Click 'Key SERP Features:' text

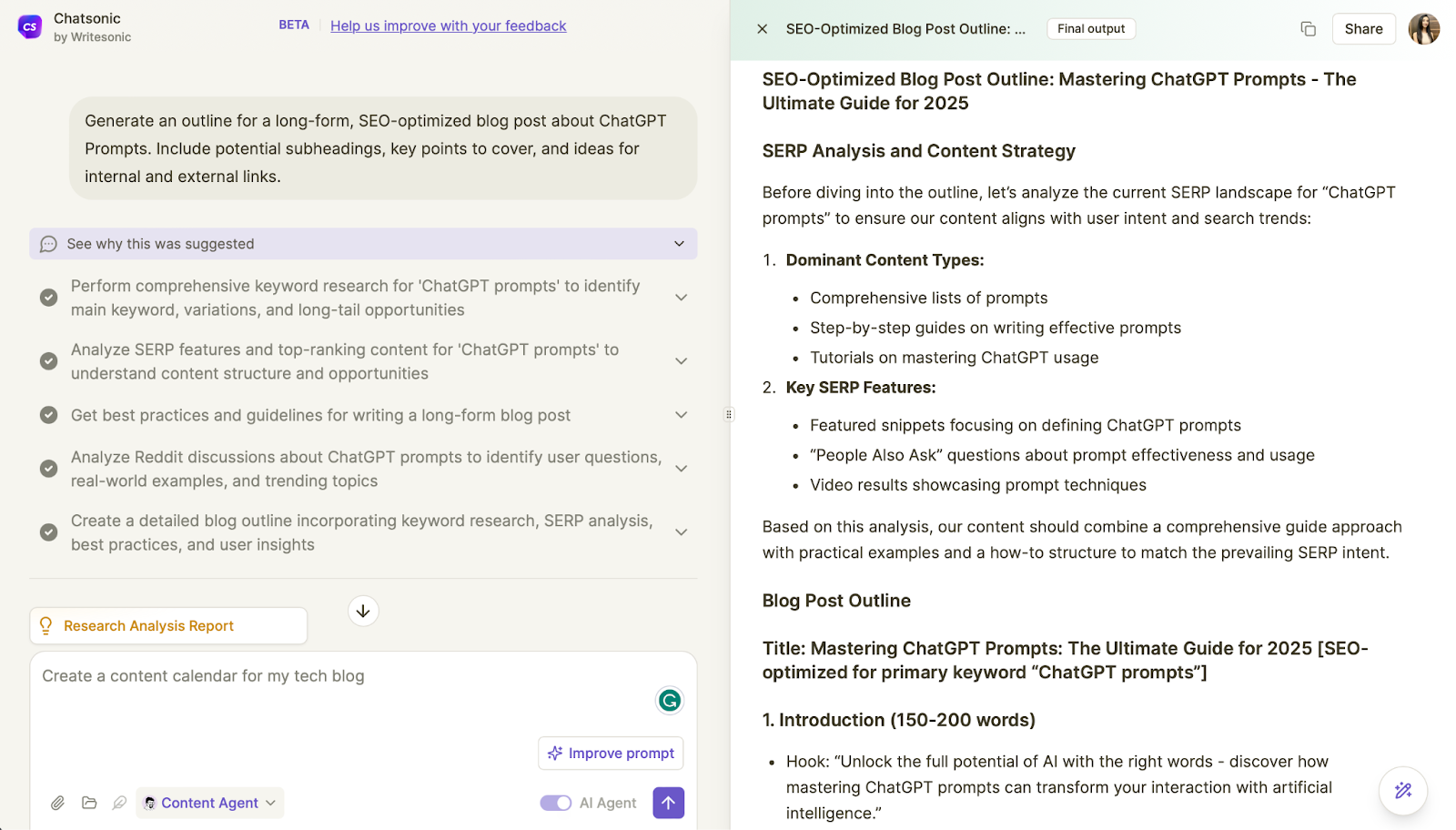(861, 388)
